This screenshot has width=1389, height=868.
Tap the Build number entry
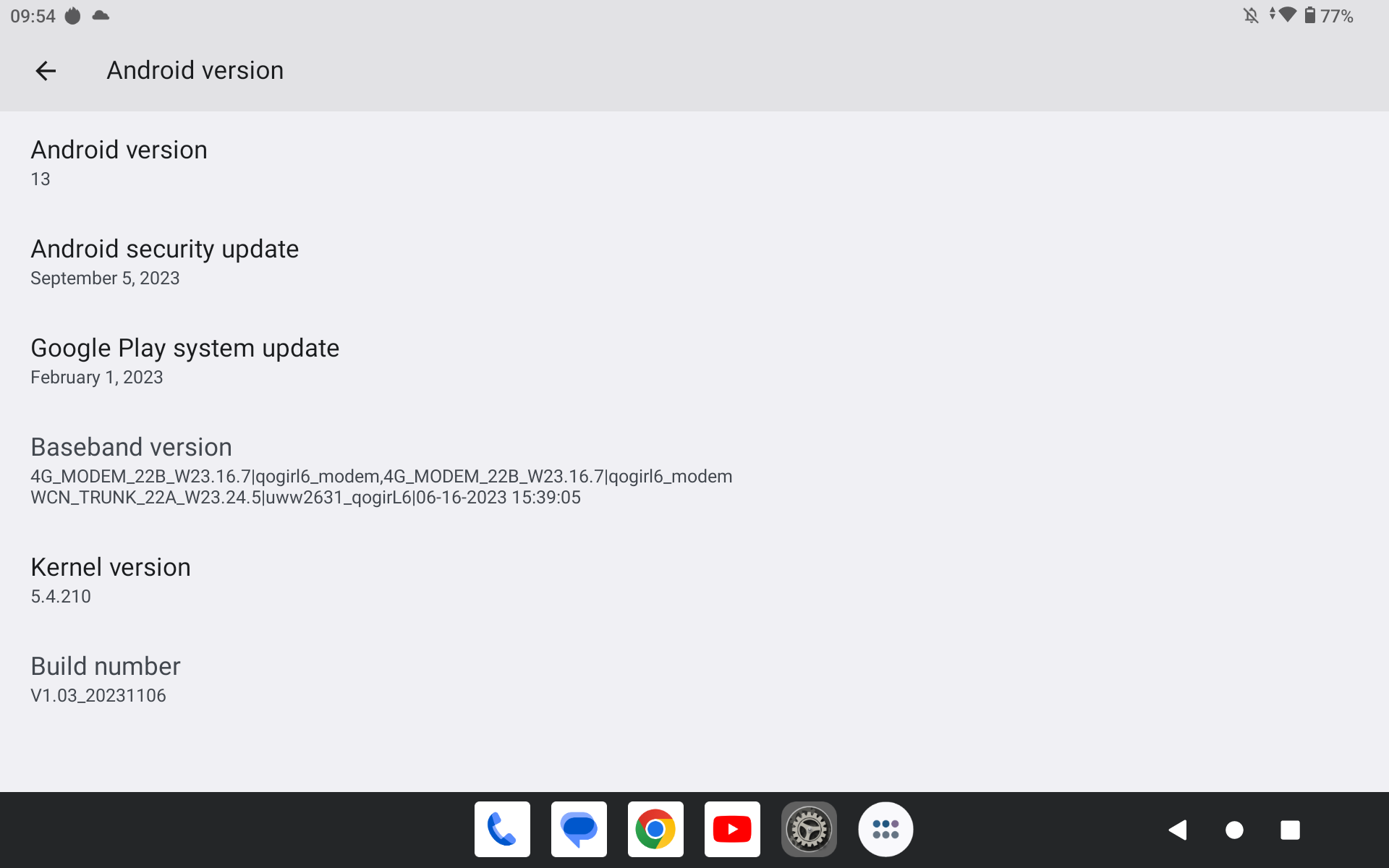[x=106, y=679]
